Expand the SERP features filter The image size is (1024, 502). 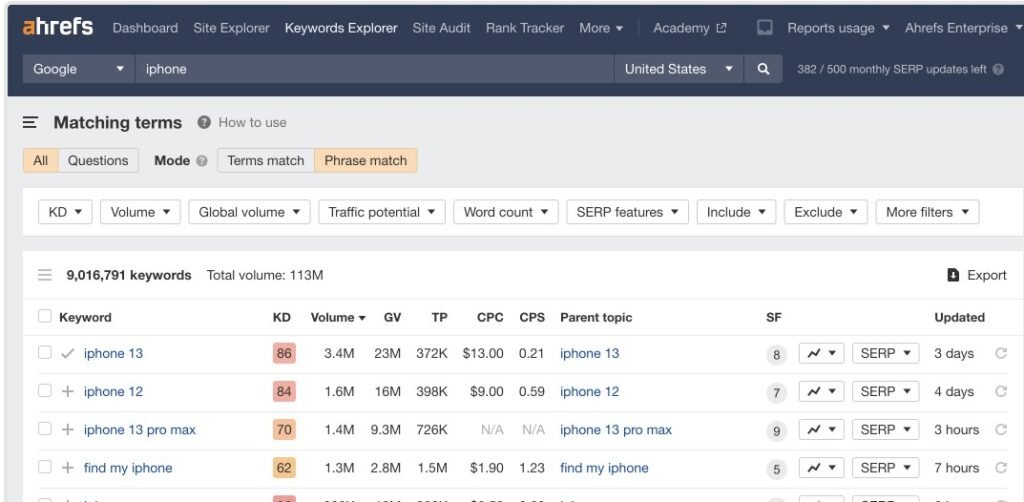tap(627, 212)
